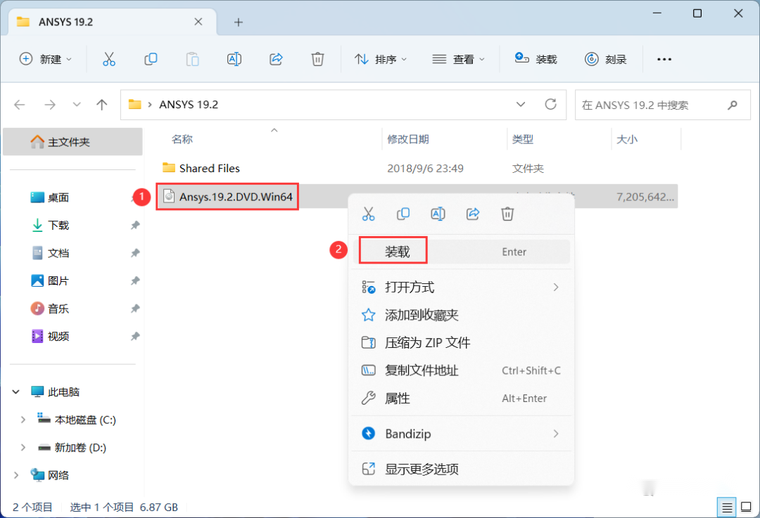The image size is (760, 518).
Task: Open the three-dot more options menu
Action: [664, 59]
